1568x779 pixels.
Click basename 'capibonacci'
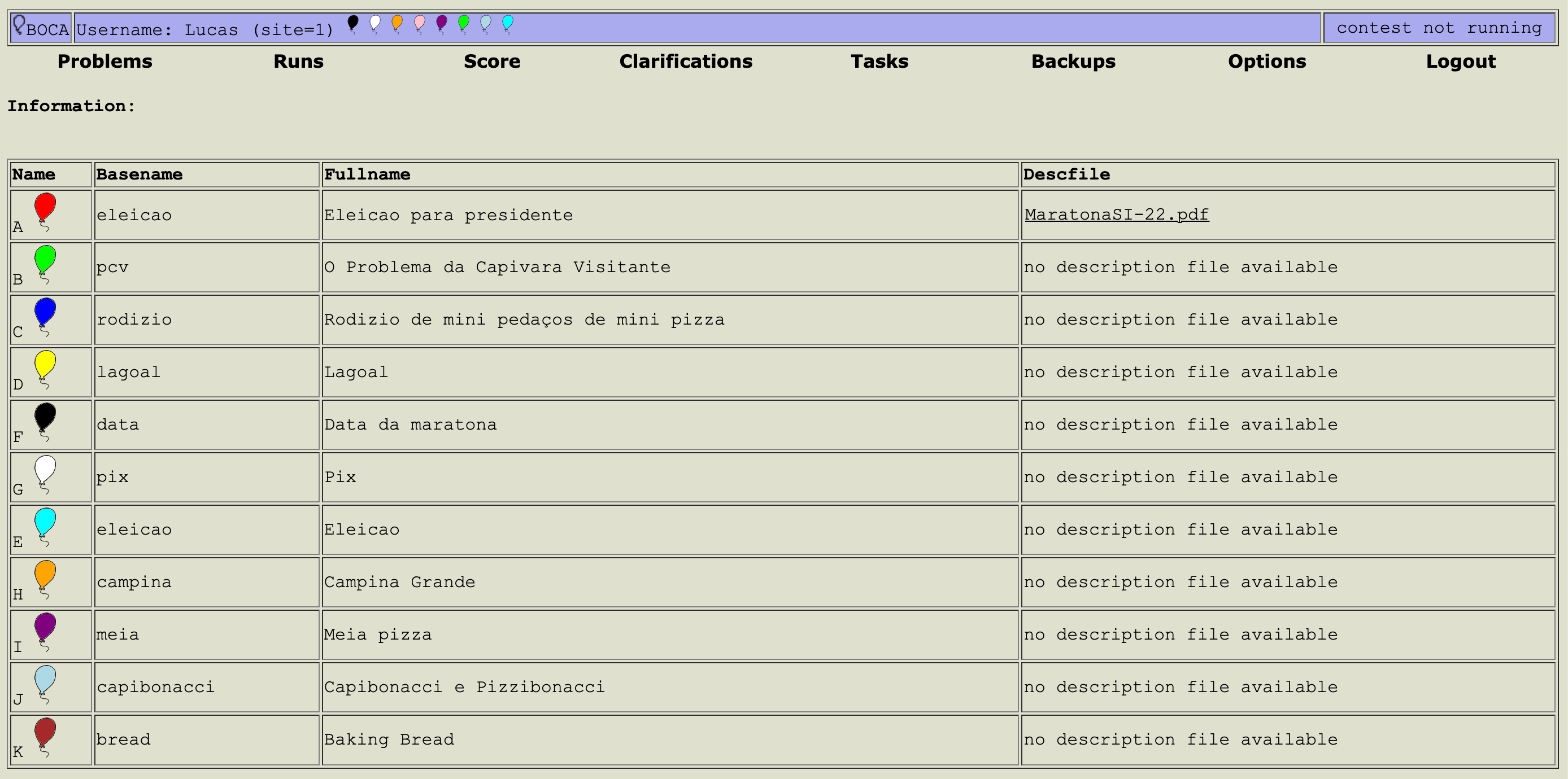click(156, 687)
